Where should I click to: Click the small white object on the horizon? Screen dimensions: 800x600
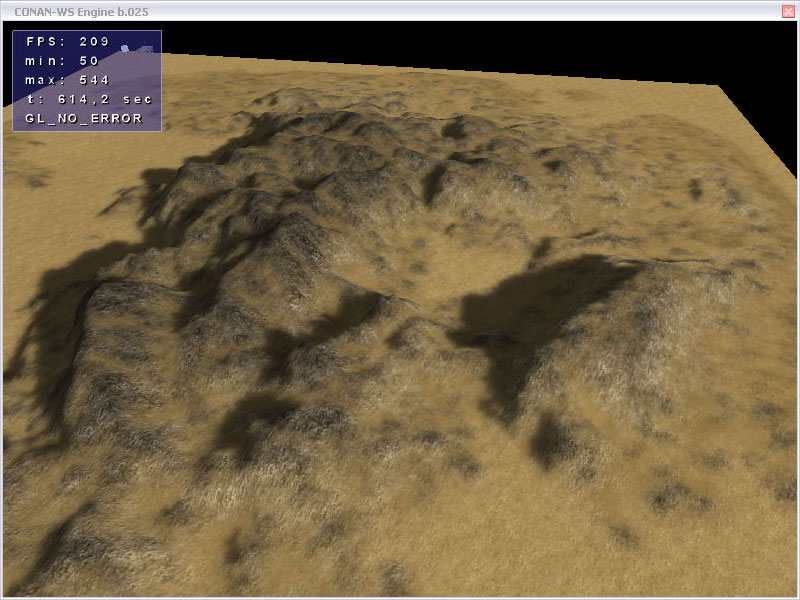pyautogui.click(x=123, y=48)
